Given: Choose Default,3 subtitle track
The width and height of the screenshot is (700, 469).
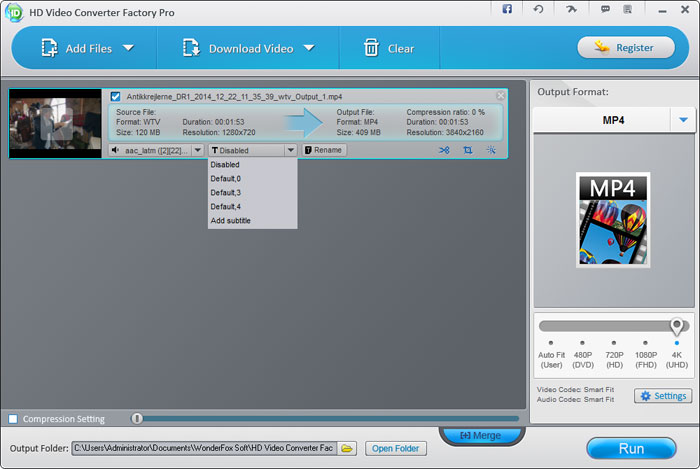Looking at the screenshot, I should click(x=253, y=193).
